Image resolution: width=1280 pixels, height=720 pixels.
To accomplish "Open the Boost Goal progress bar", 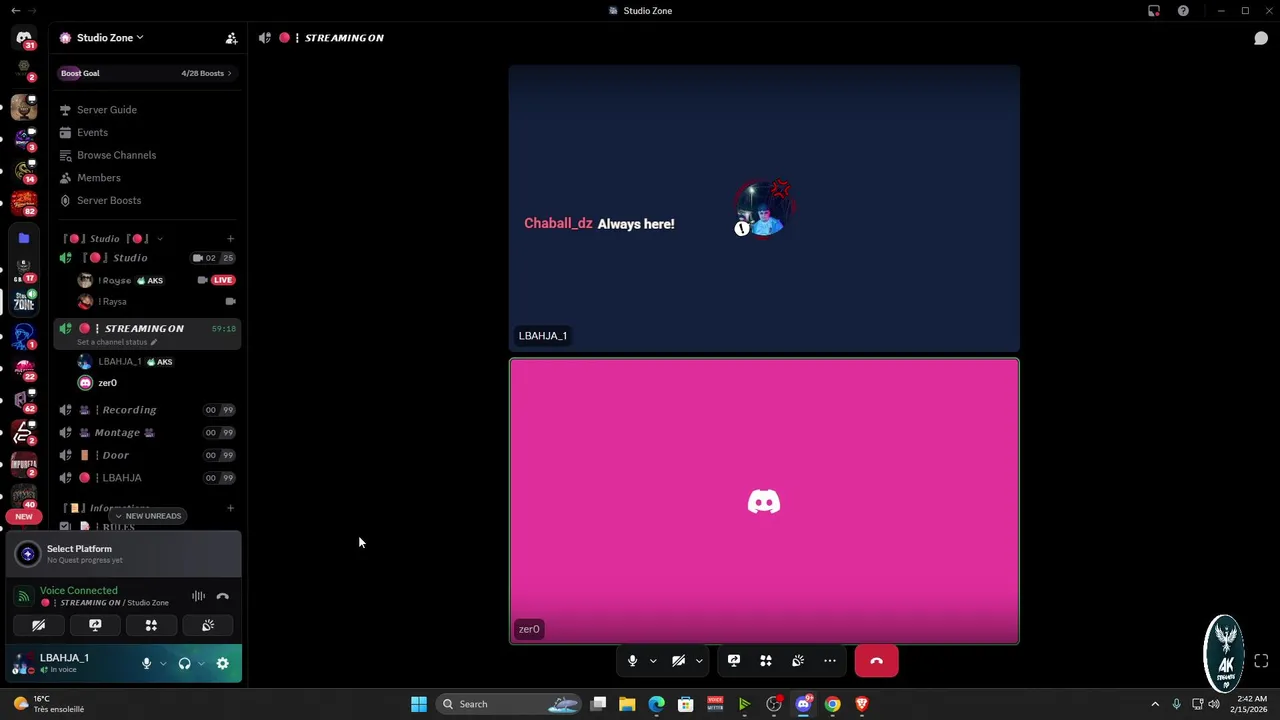I will tap(146, 73).
